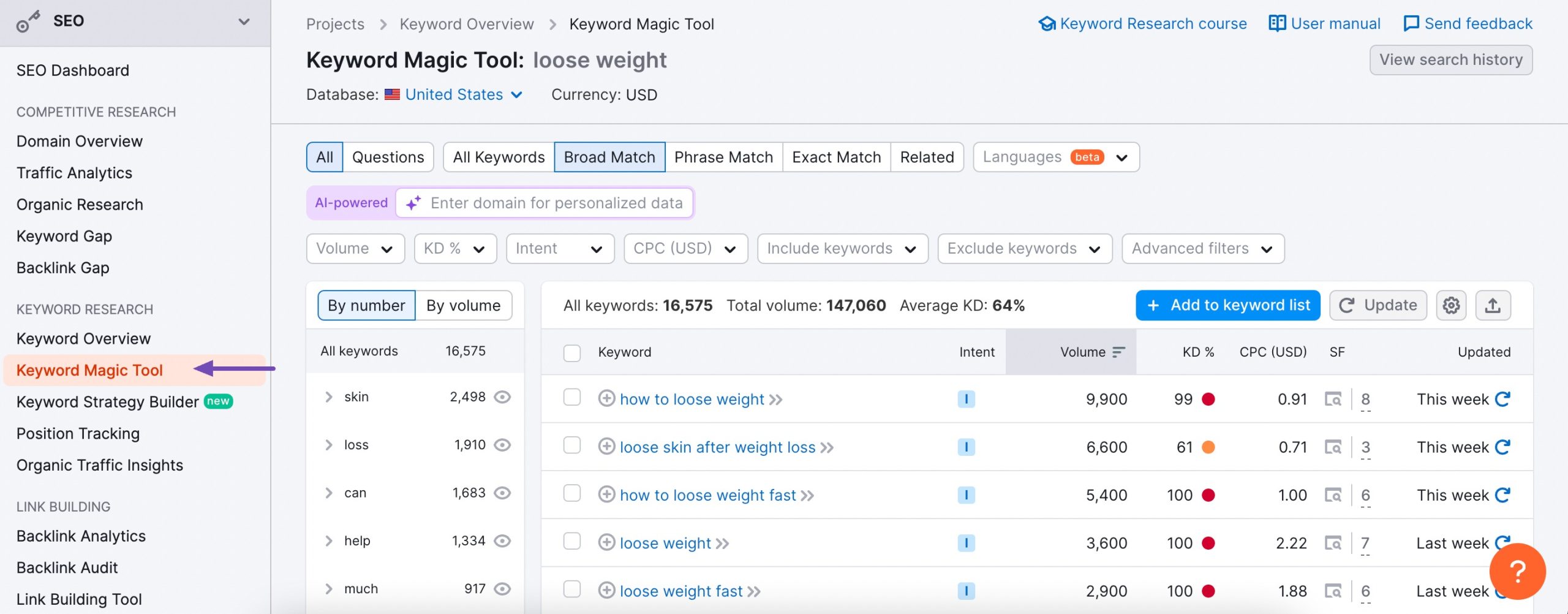Click plus icon beside 'loose weight' keyword
Image resolution: width=1568 pixels, height=614 pixels.
[x=606, y=542]
